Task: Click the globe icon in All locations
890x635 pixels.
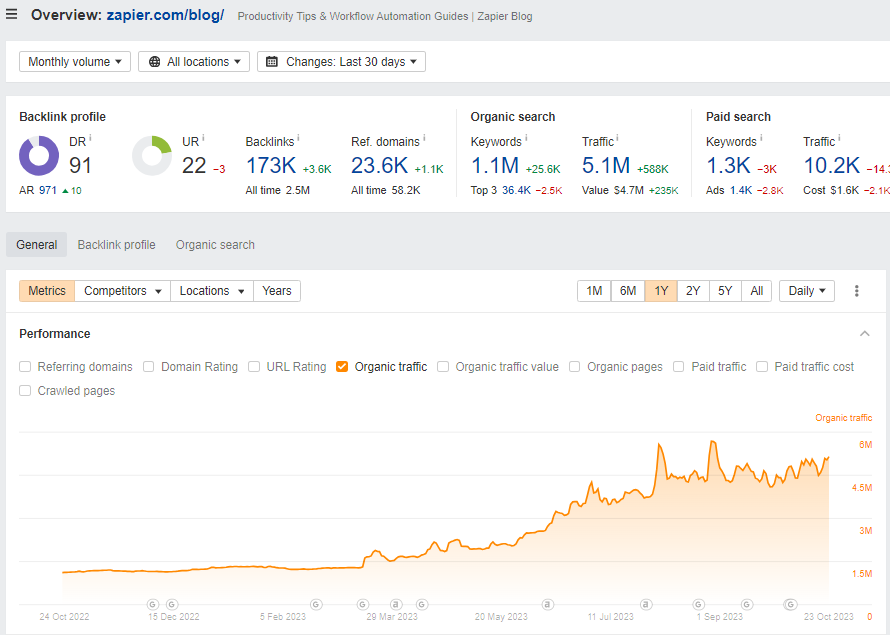Action: (154, 62)
